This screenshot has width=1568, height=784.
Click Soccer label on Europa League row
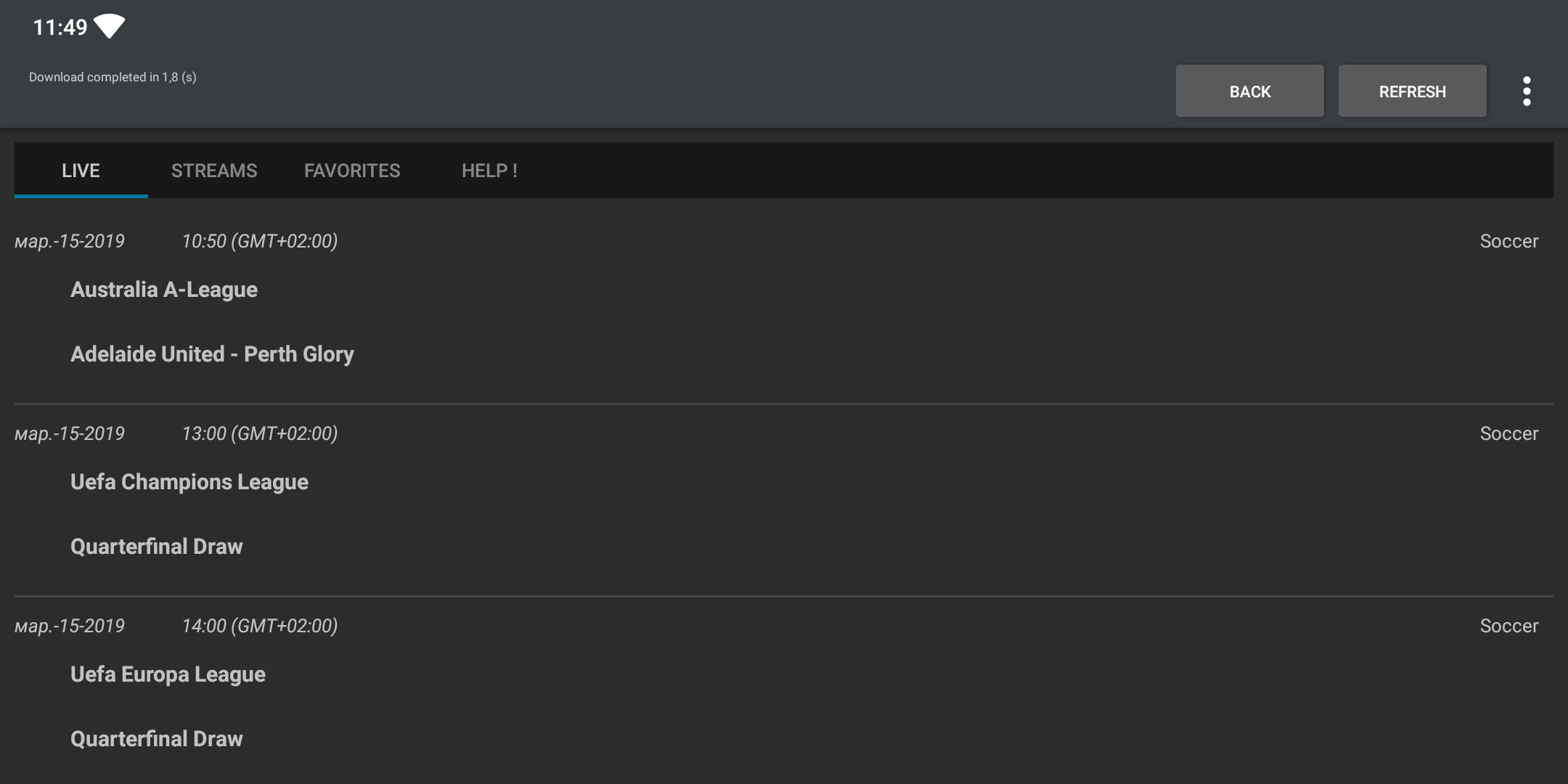pos(1509,626)
